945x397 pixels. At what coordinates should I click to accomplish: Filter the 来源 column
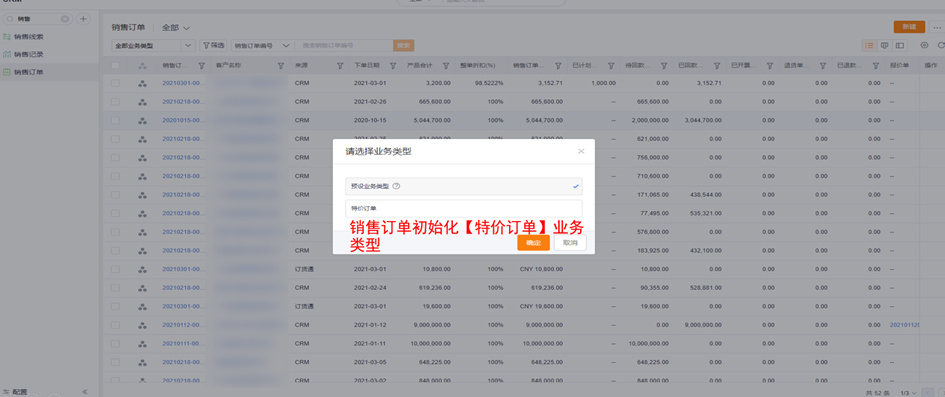[340, 65]
